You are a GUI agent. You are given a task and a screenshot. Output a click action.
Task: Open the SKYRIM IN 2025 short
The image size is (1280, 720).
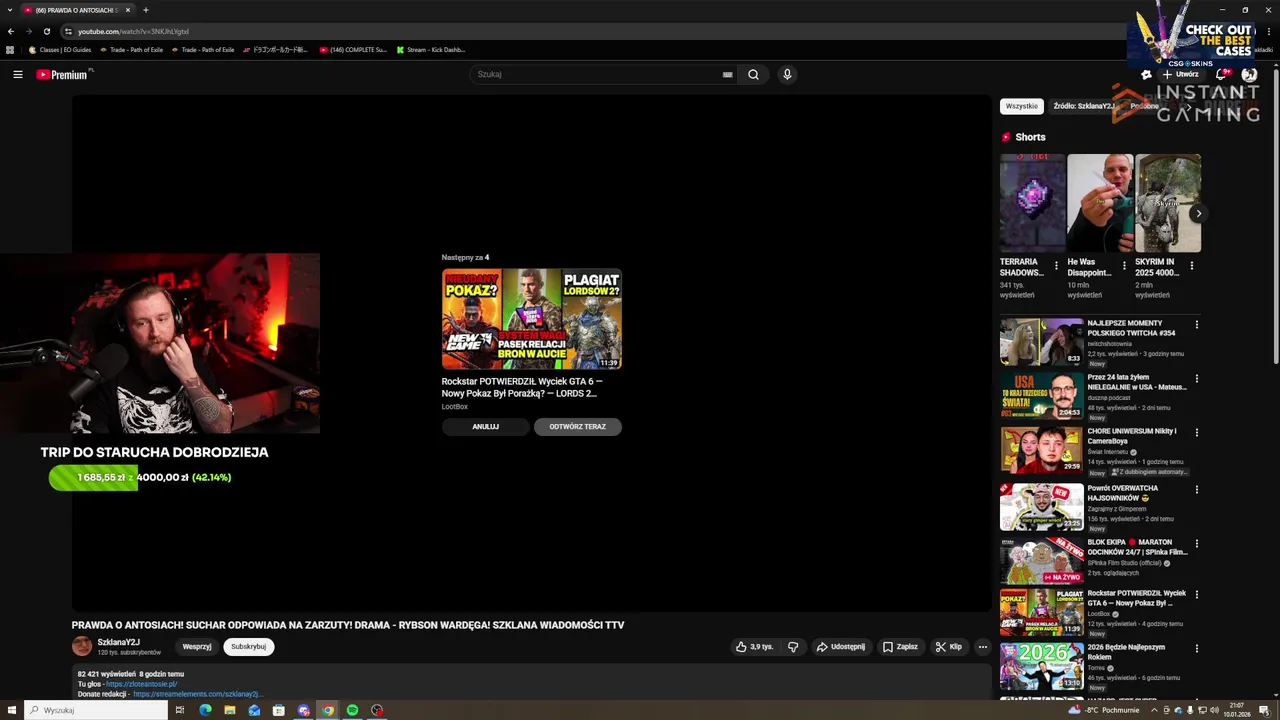1168,203
